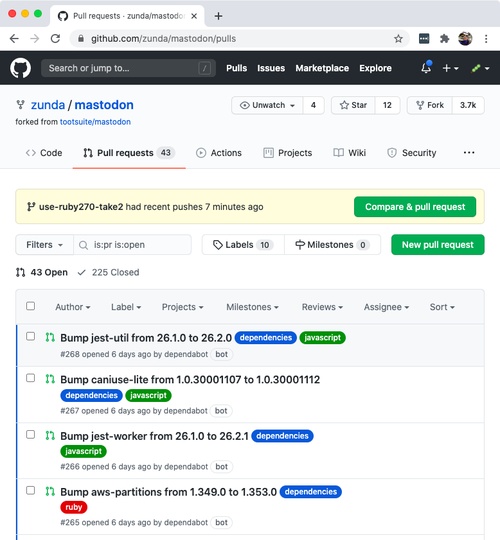Click branch icon beside use-ruby270-take2
500x540 pixels.
(x=31, y=207)
